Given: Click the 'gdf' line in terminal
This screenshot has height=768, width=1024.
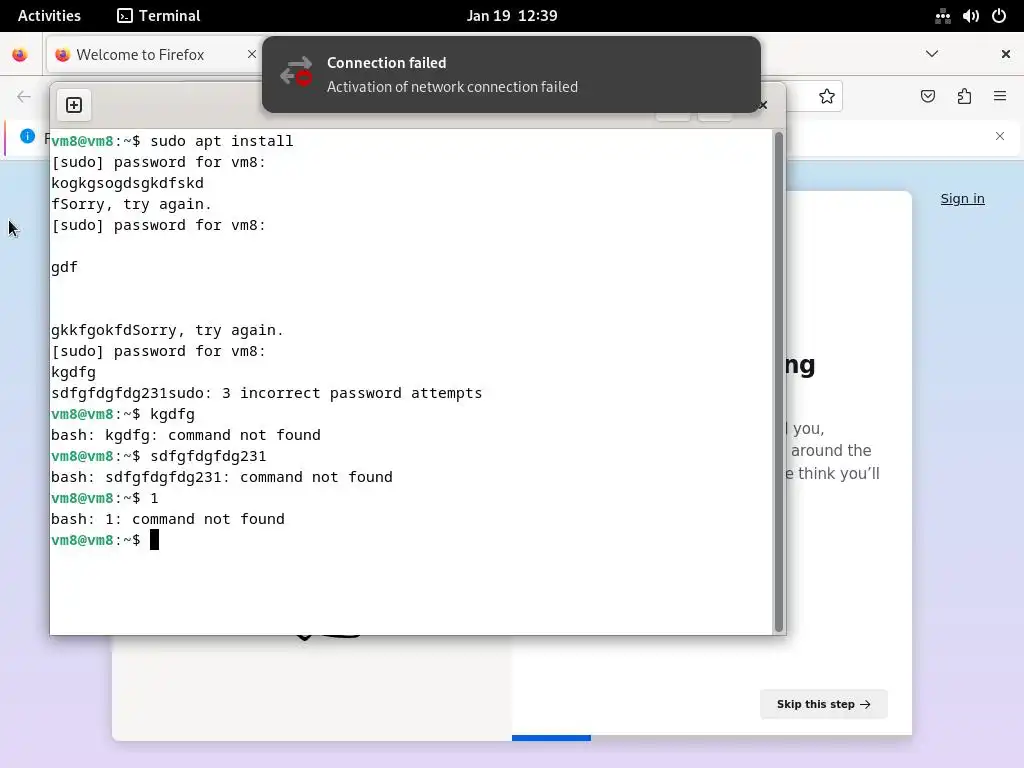Looking at the screenshot, I should point(64,267).
